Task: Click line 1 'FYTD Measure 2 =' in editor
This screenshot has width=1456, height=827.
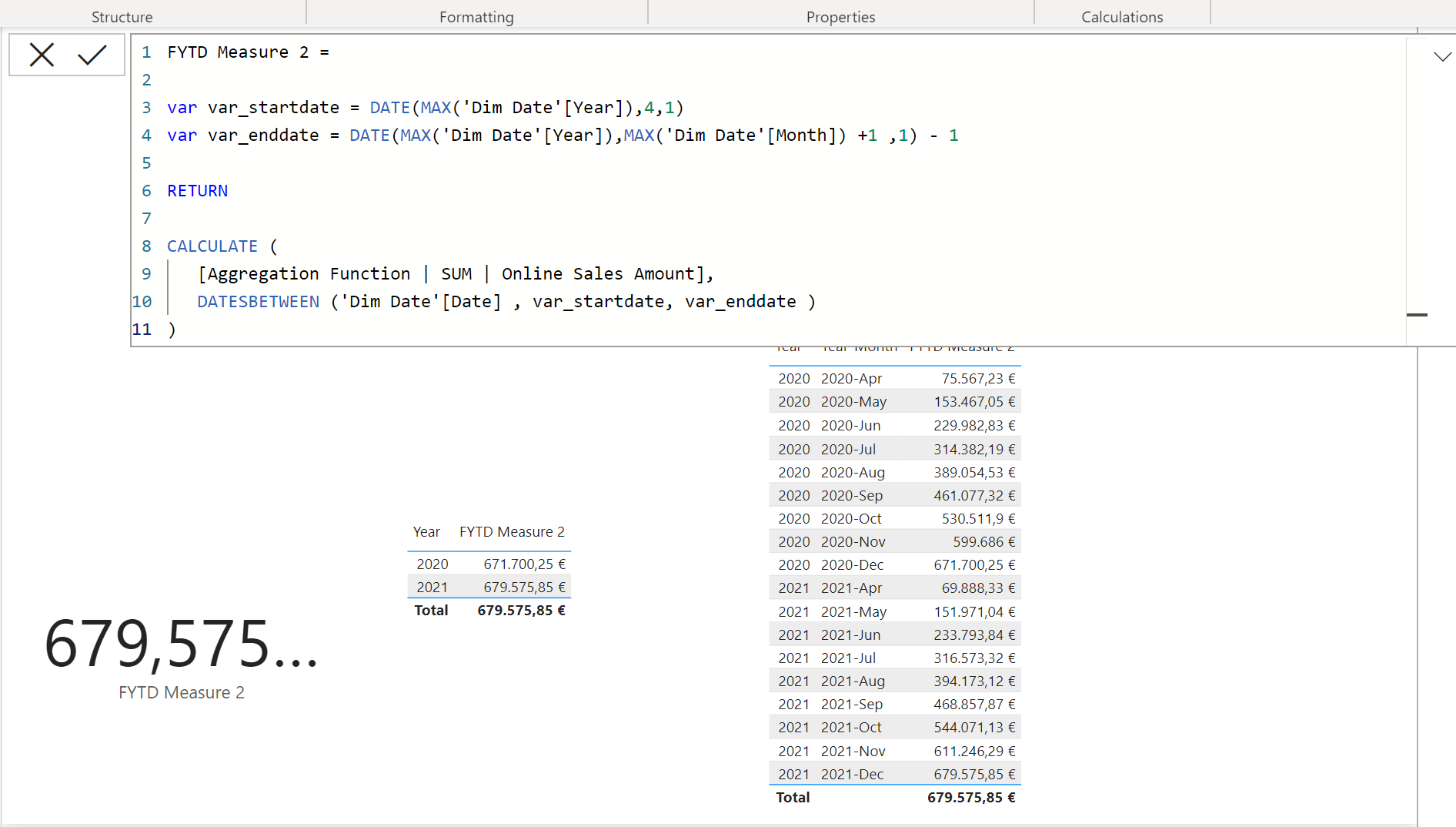Action: [248, 52]
